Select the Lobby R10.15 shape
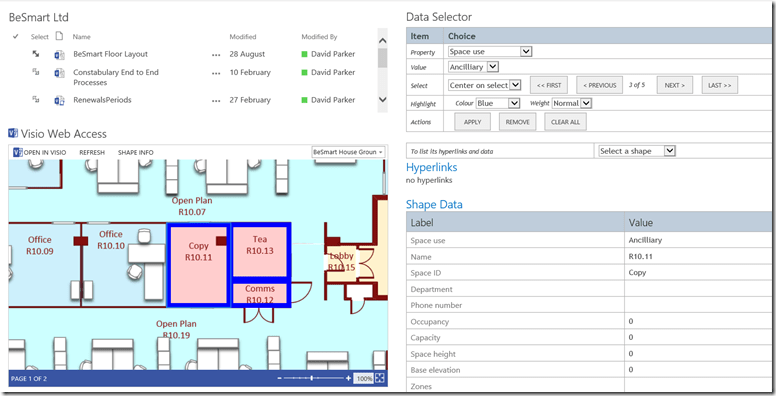Image resolution: width=776 pixels, height=396 pixels. (x=341, y=262)
